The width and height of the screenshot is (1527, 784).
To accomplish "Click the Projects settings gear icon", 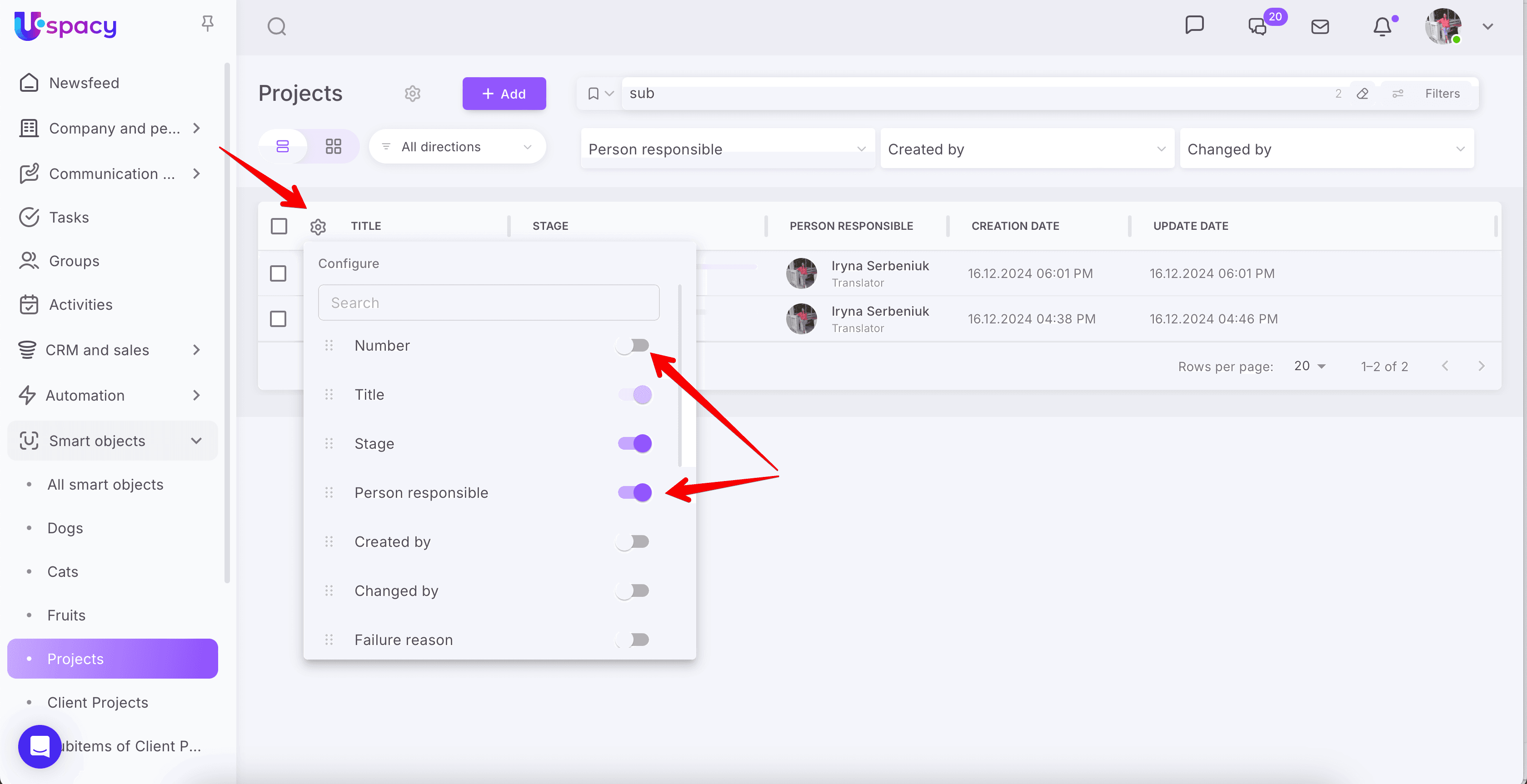I will [413, 94].
